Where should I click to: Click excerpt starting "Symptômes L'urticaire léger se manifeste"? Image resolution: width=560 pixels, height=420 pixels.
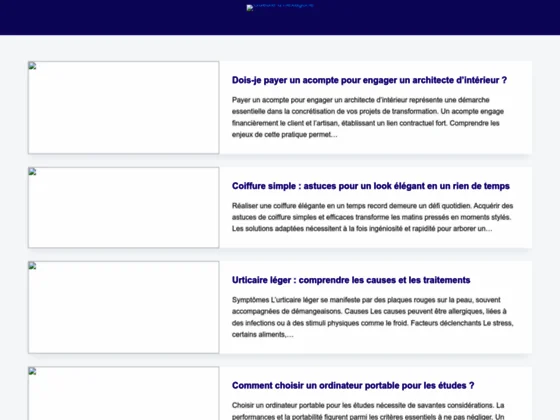click(x=372, y=317)
